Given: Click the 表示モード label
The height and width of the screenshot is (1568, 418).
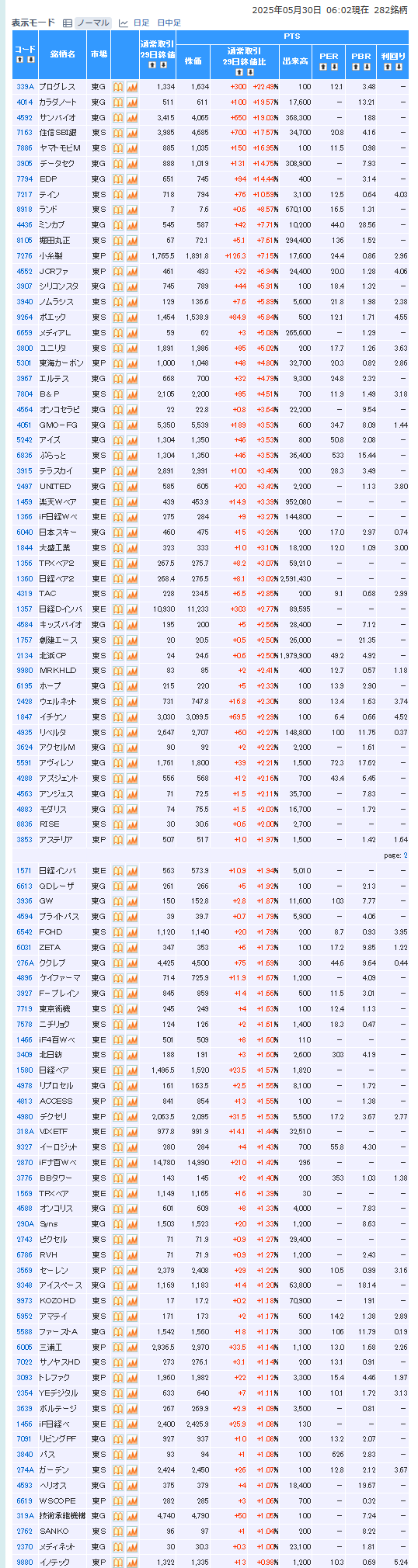Looking at the screenshot, I should (33, 23).
